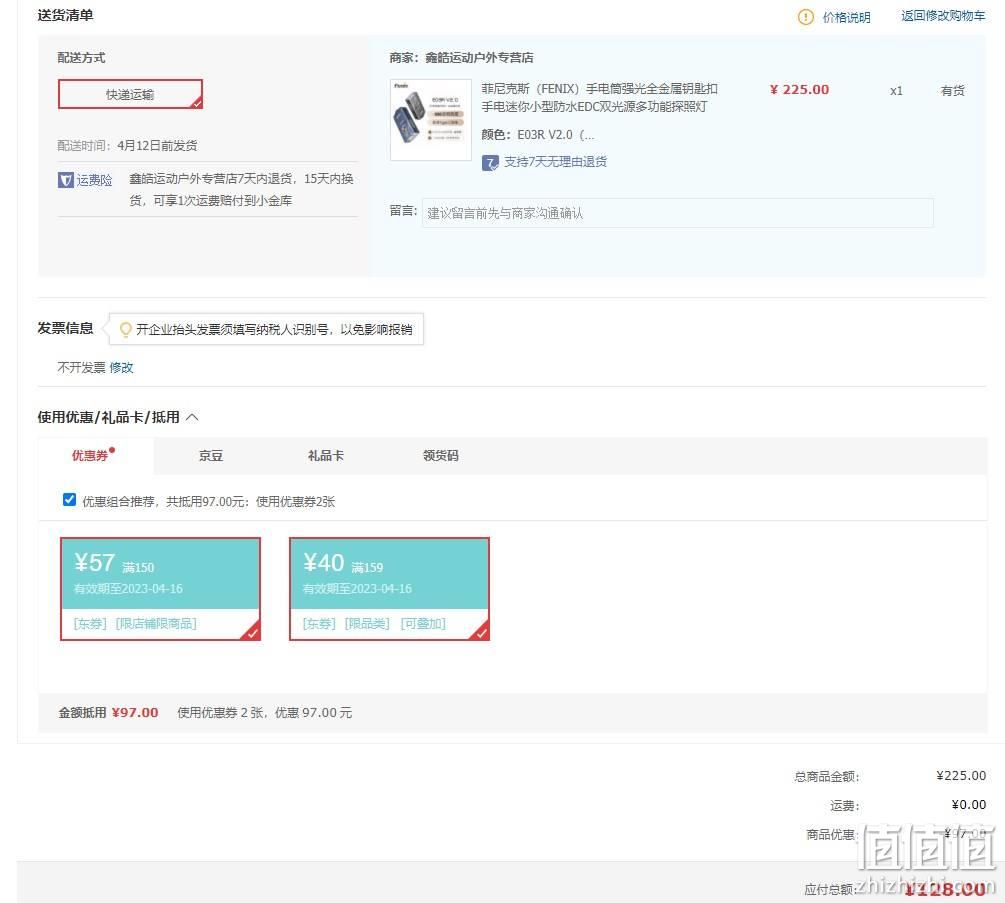Screen dimensions: 1005x903
Task: Click the 有货 stock status
Action: 952,90
